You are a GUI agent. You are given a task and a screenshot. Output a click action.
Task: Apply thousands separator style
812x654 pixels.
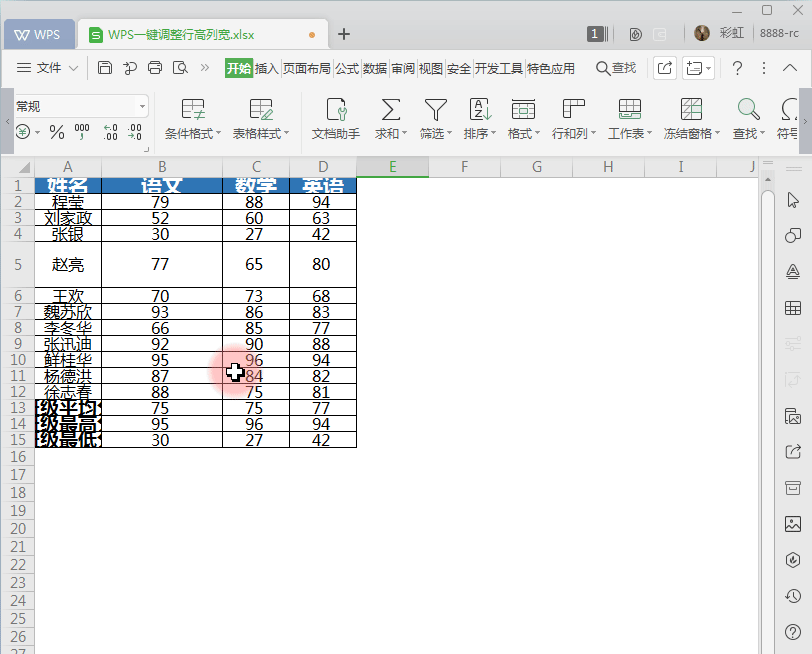click(82, 132)
